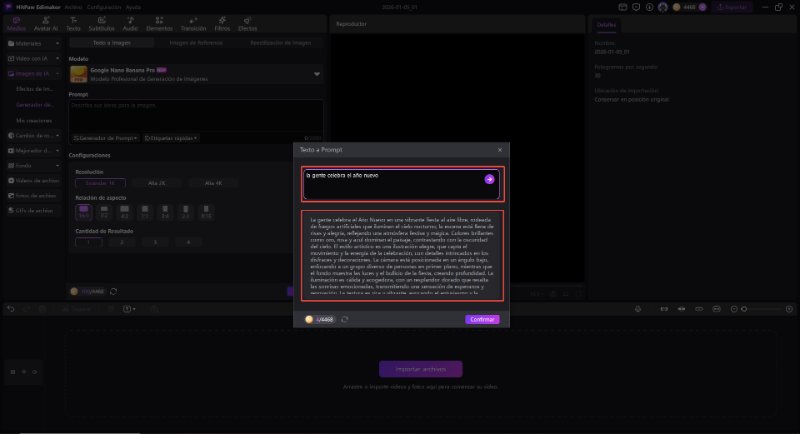Switch to Imagen de Referencia tab
This screenshot has height=434, width=800.
coord(196,44)
